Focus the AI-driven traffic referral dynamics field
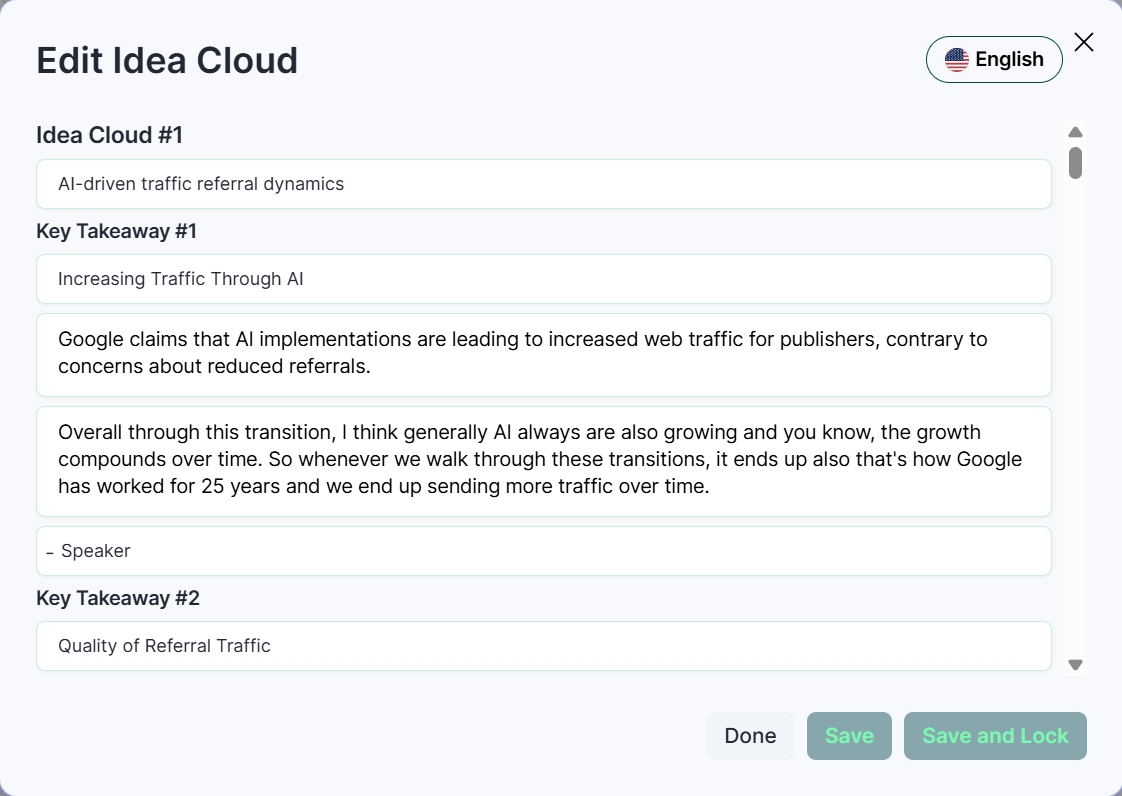 coord(543,184)
